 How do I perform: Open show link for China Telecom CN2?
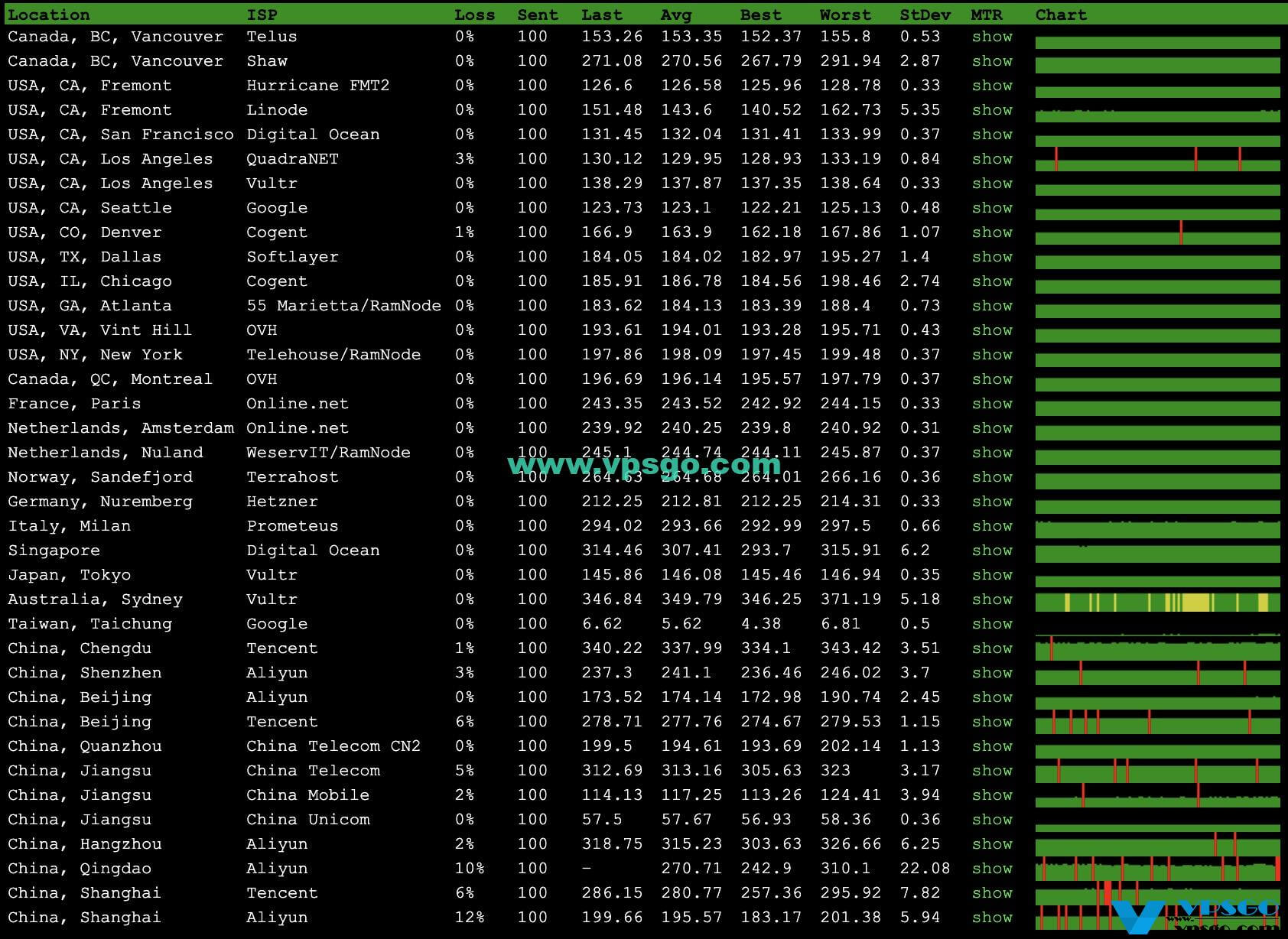click(992, 746)
